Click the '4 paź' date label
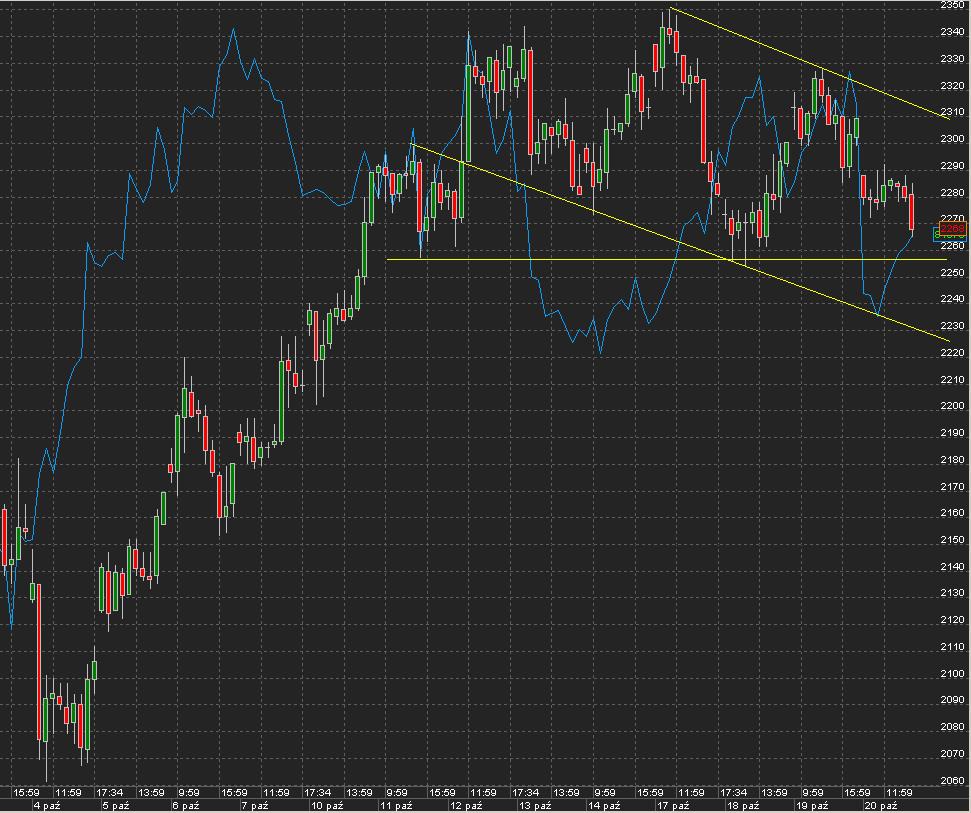This screenshot has width=971, height=813. pyautogui.click(x=47, y=806)
